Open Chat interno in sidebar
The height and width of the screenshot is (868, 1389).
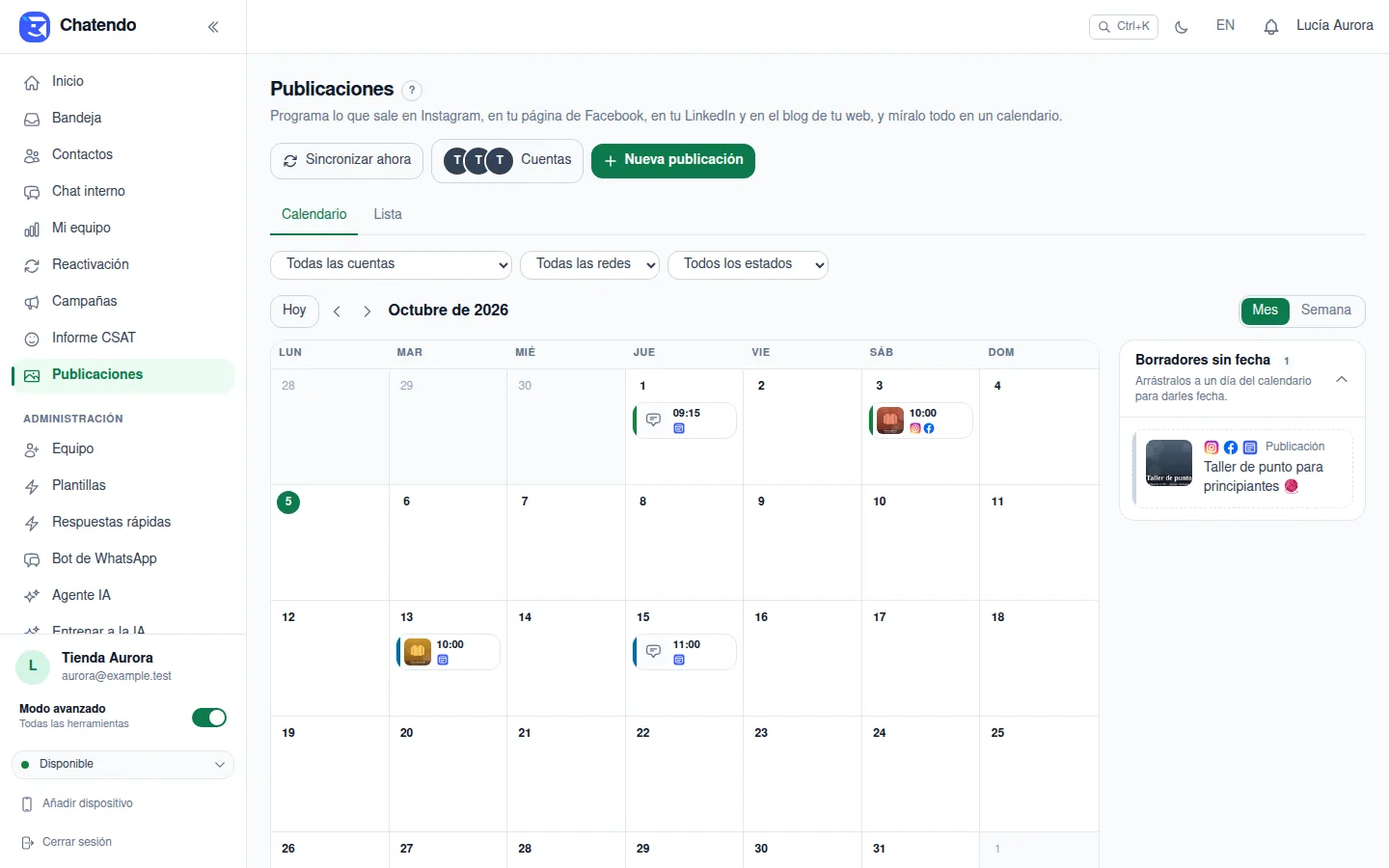[123, 192]
